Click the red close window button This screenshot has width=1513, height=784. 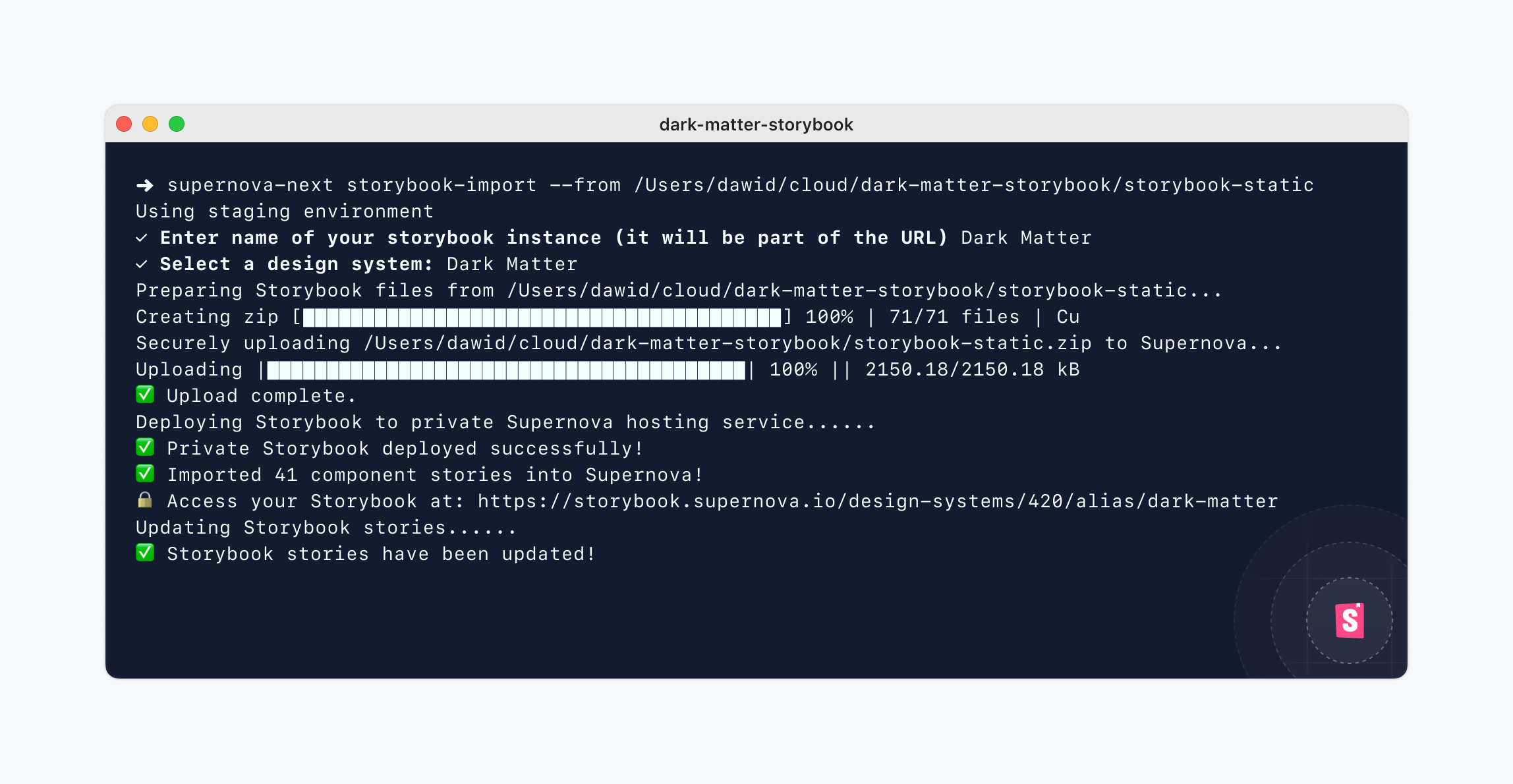tap(124, 124)
